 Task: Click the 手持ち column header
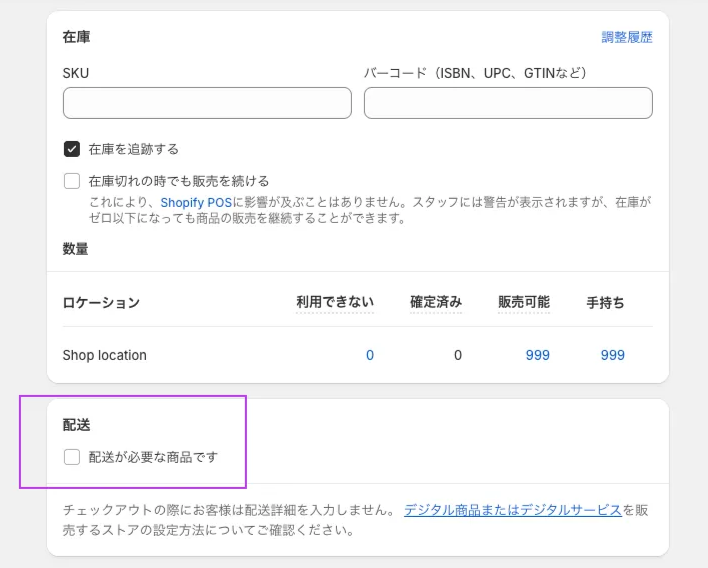click(x=605, y=302)
